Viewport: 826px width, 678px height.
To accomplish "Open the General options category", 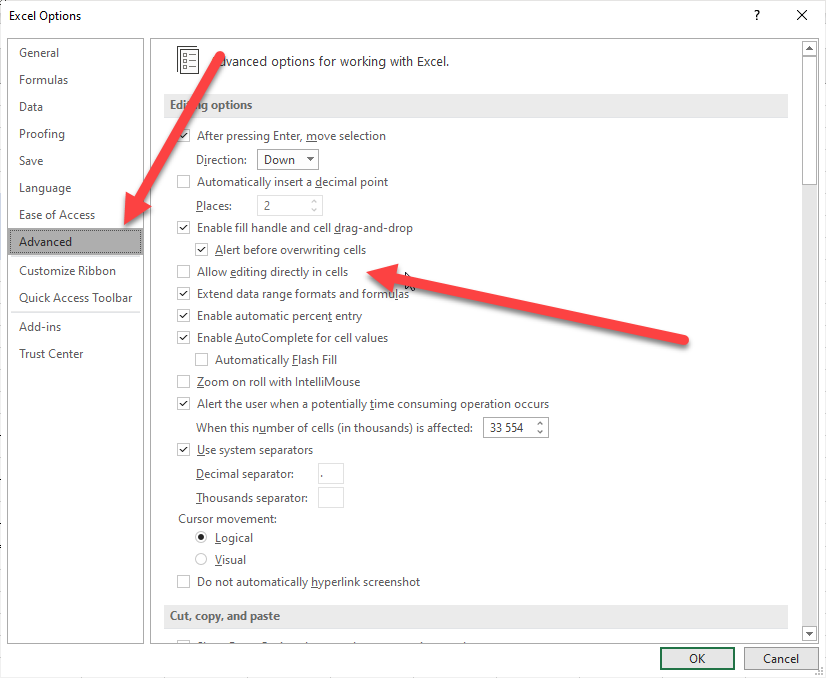I will (x=39, y=53).
